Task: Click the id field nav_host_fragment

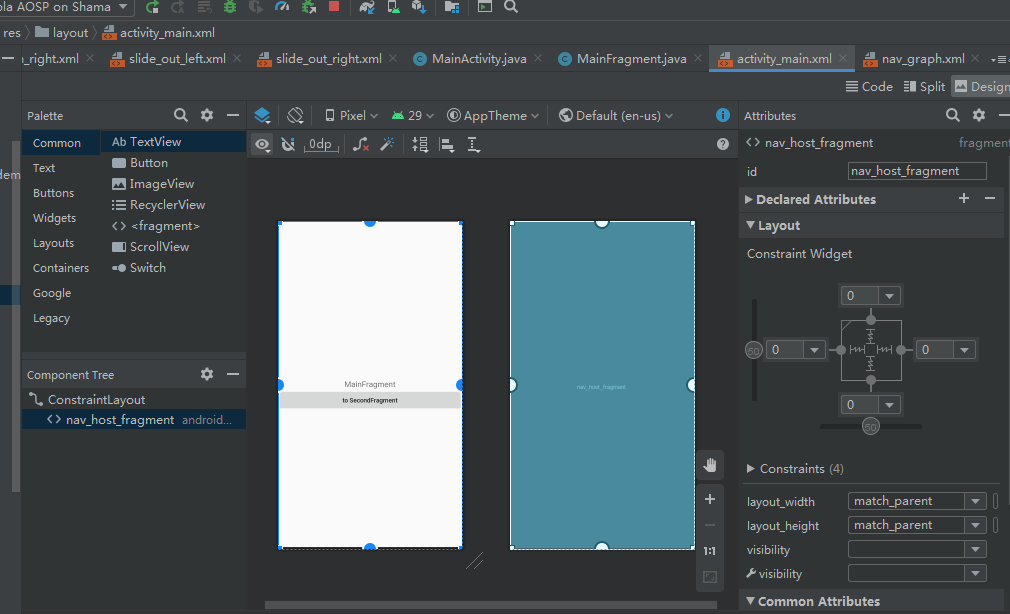Action: pos(916,171)
